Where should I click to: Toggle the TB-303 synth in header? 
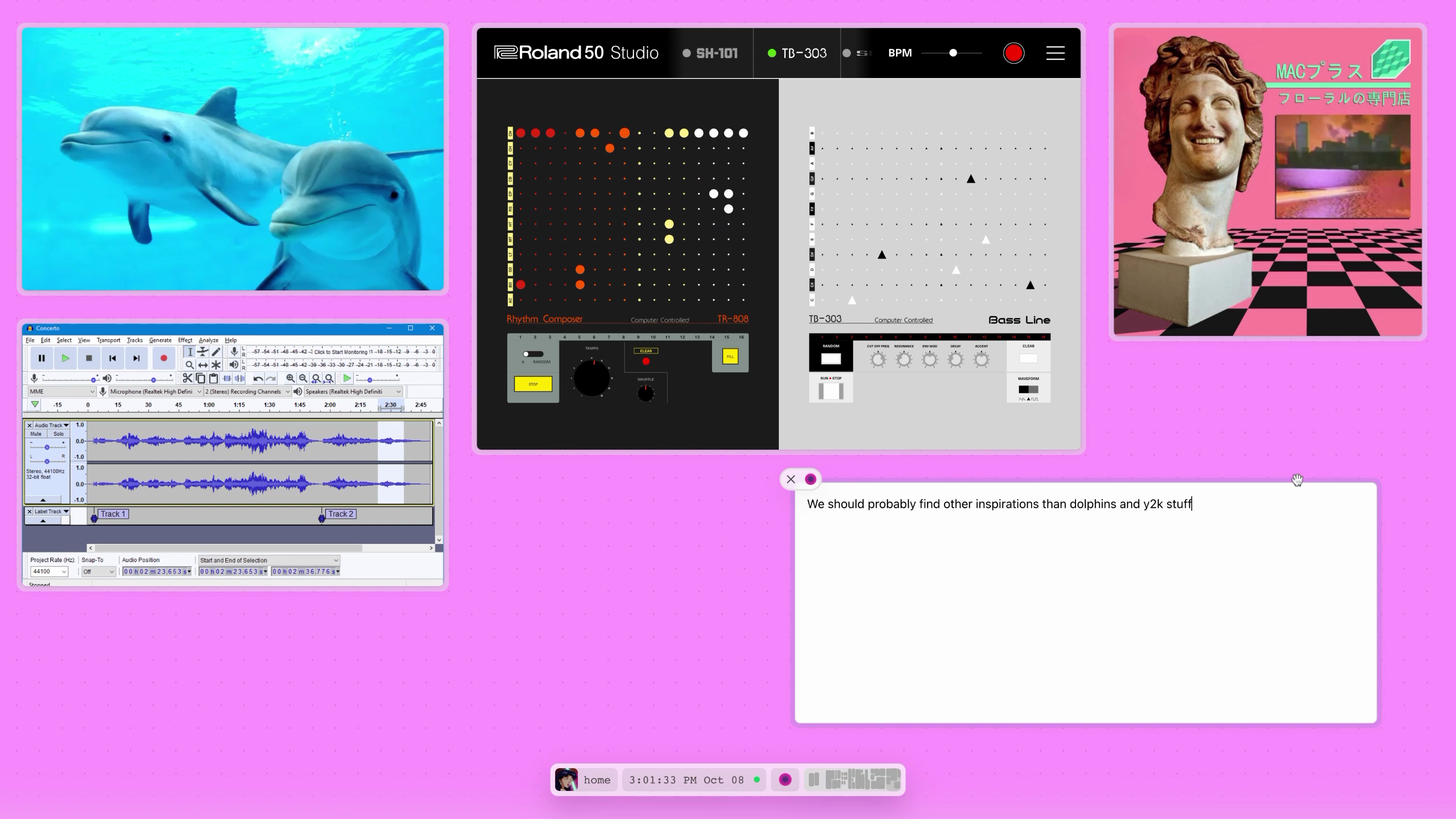point(797,53)
